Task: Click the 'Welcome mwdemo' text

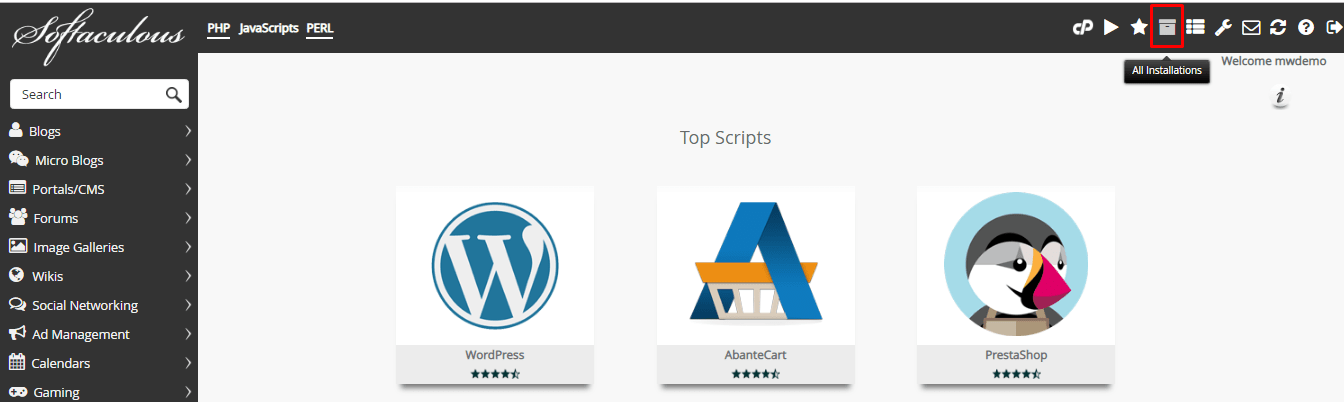Action: [1273, 61]
